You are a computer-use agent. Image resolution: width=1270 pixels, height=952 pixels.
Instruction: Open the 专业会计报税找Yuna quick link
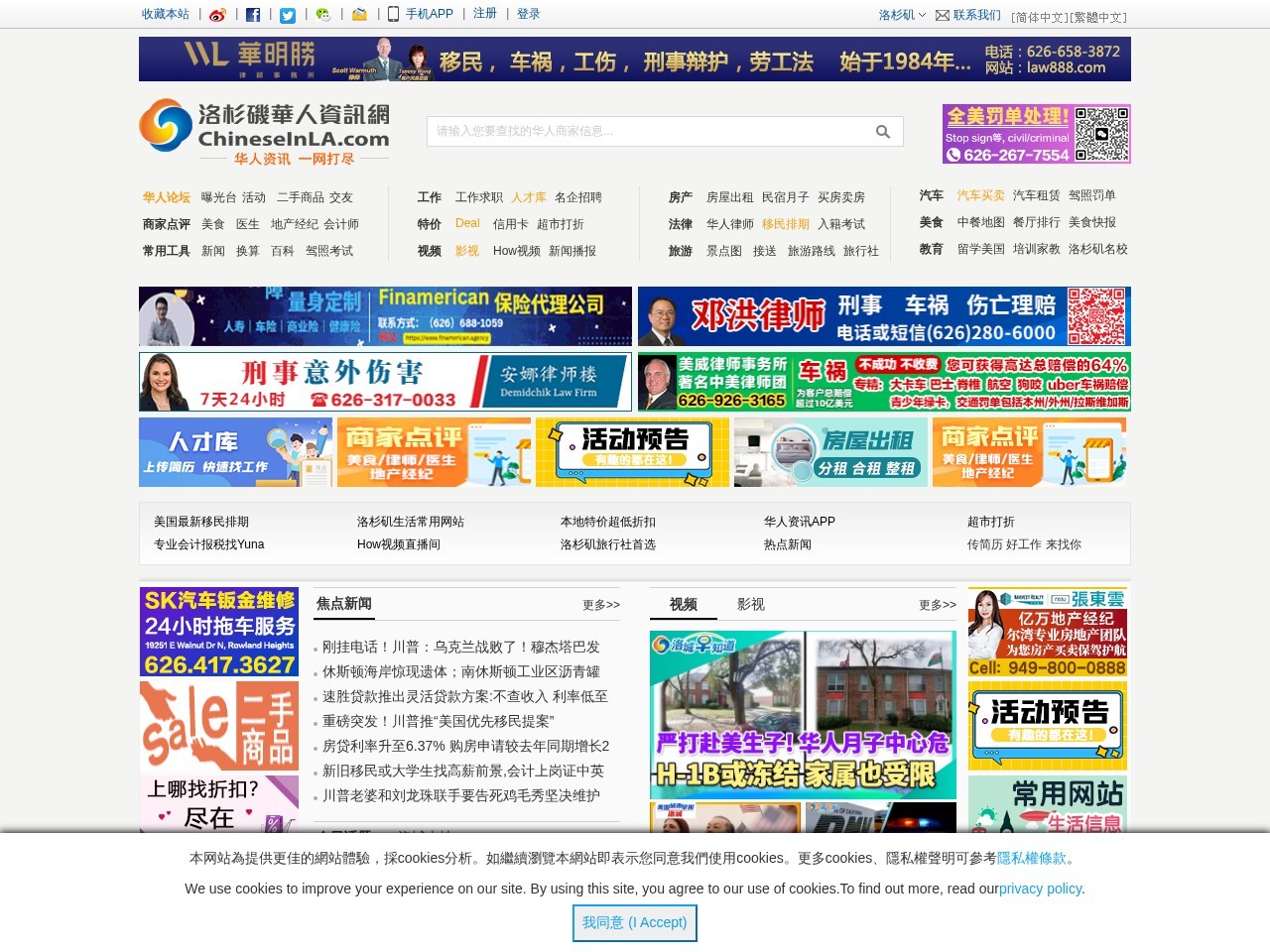[x=209, y=544]
